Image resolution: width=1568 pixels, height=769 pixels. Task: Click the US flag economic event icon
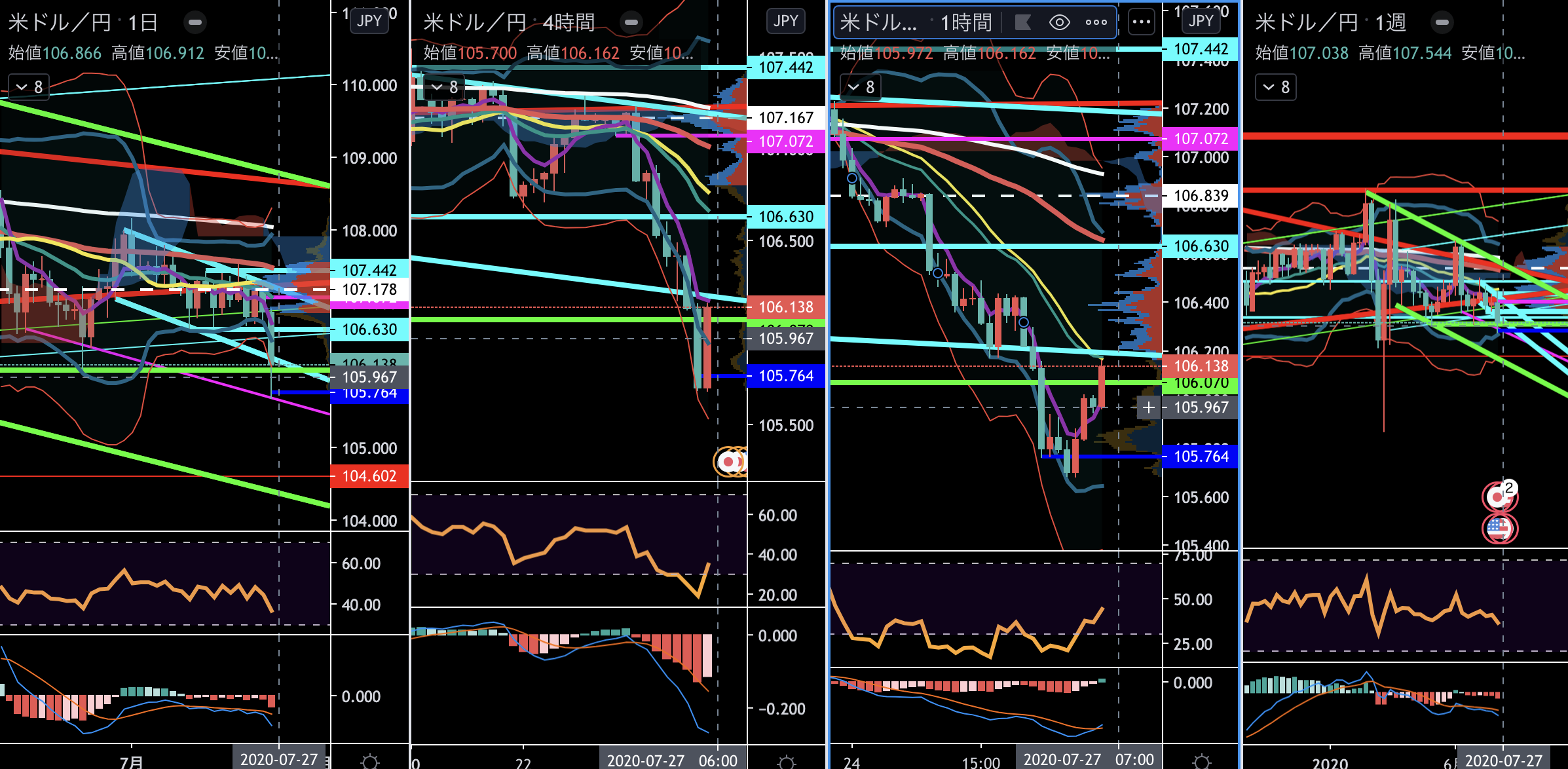tap(1499, 528)
